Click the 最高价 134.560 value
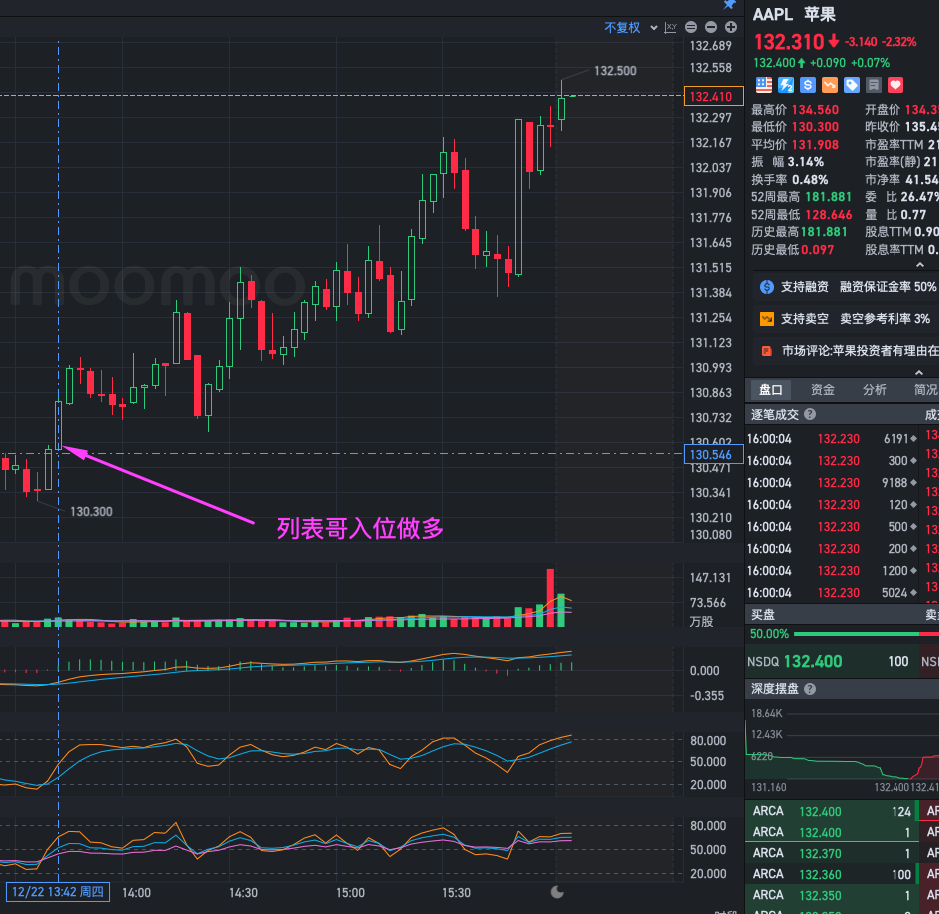This screenshot has height=914, width=939. click(x=815, y=110)
